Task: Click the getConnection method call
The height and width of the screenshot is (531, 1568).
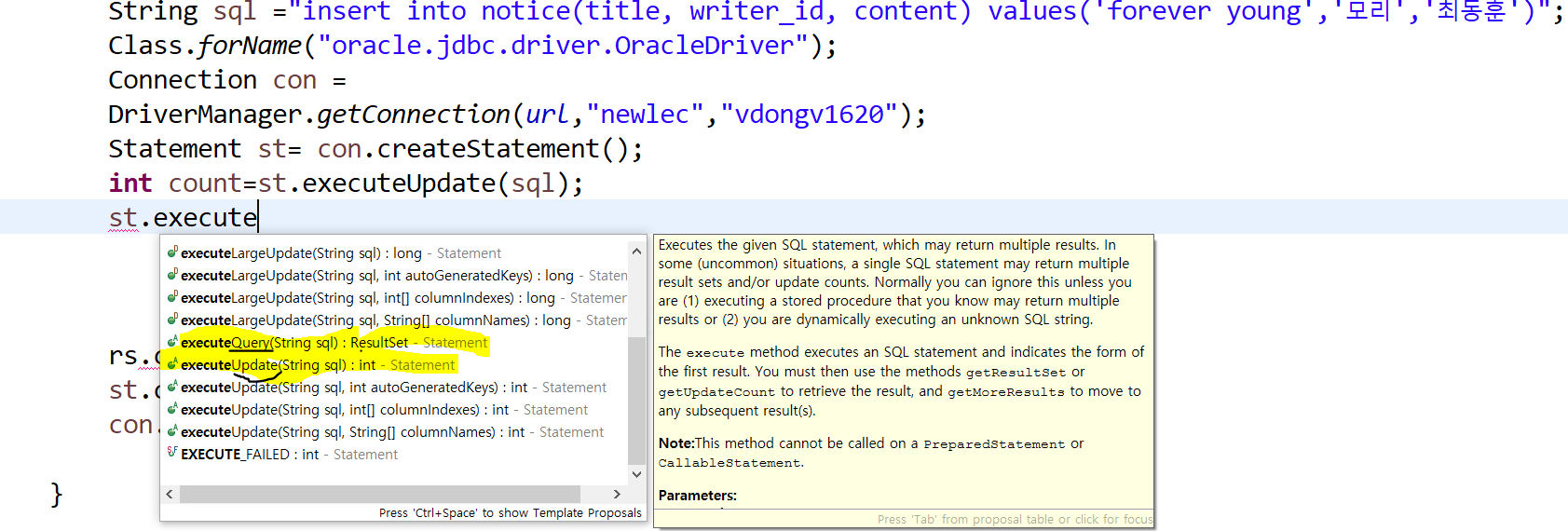Action: [414, 115]
